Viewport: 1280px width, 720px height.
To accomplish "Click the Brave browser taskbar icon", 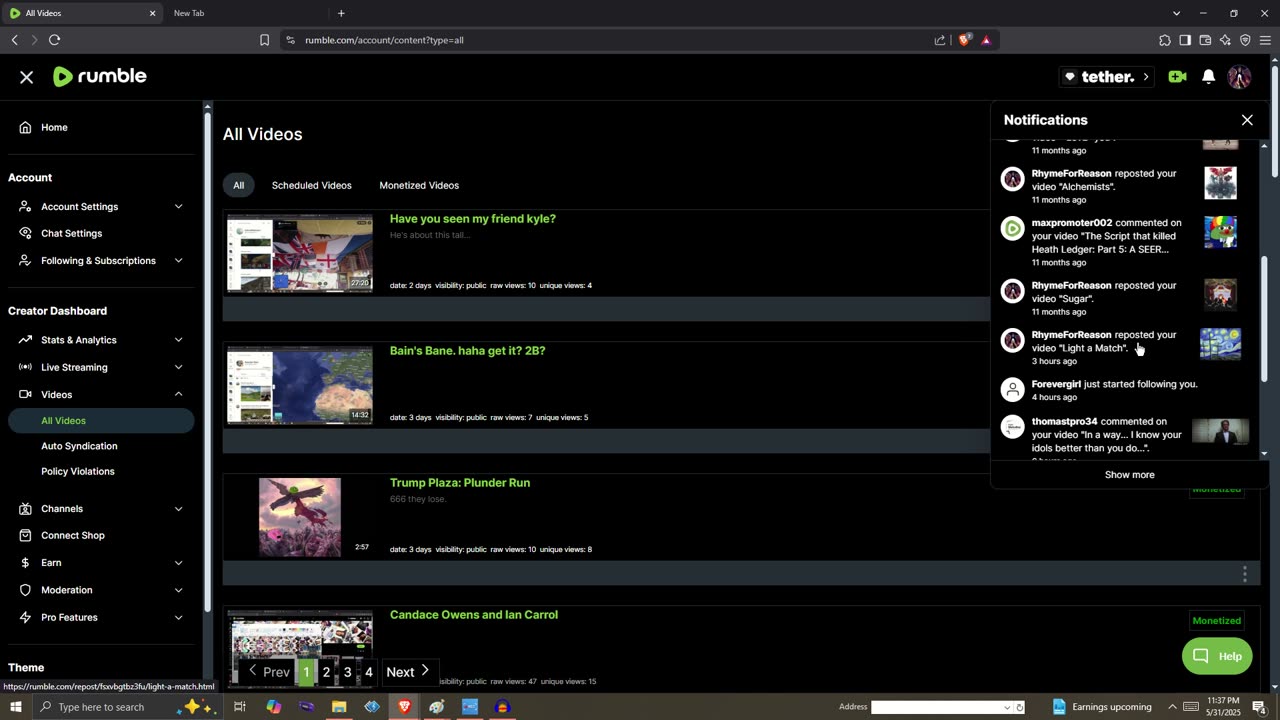I will coord(405,707).
